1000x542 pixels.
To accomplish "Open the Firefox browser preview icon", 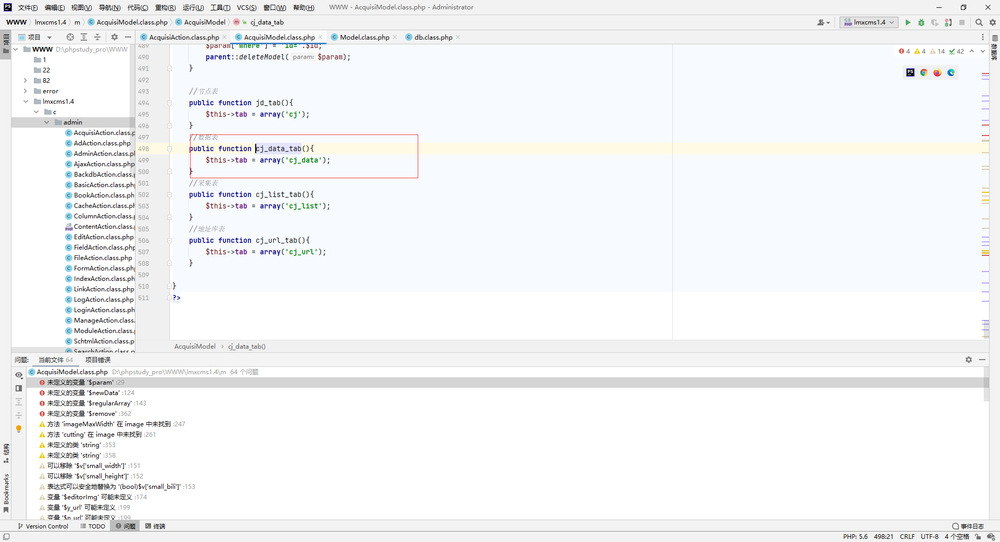I will click(x=937, y=73).
